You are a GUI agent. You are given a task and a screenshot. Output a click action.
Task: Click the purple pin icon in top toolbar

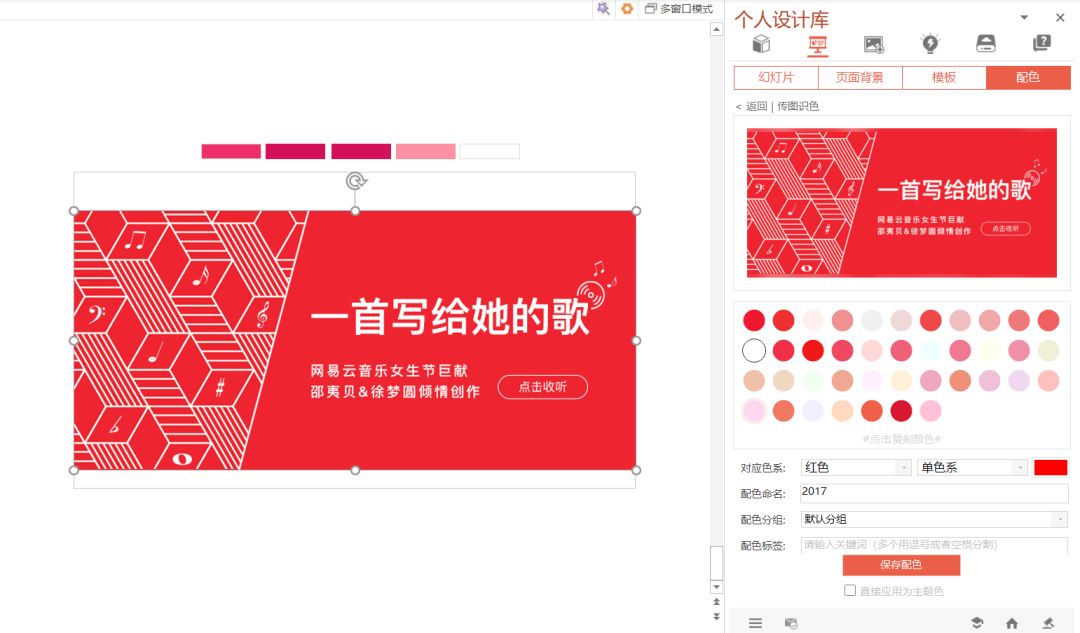click(603, 8)
